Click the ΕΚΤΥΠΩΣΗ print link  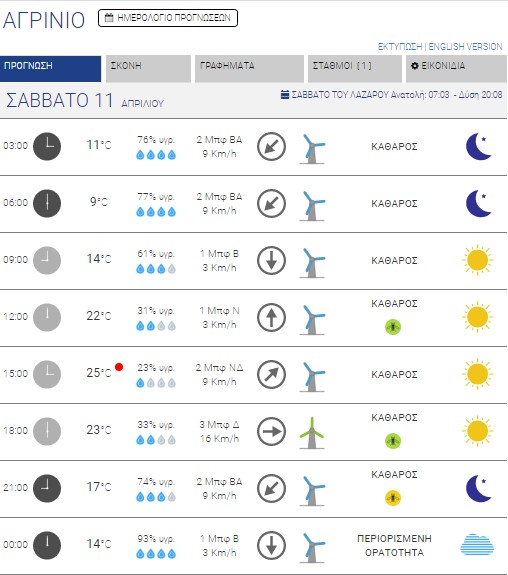[400, 47]
